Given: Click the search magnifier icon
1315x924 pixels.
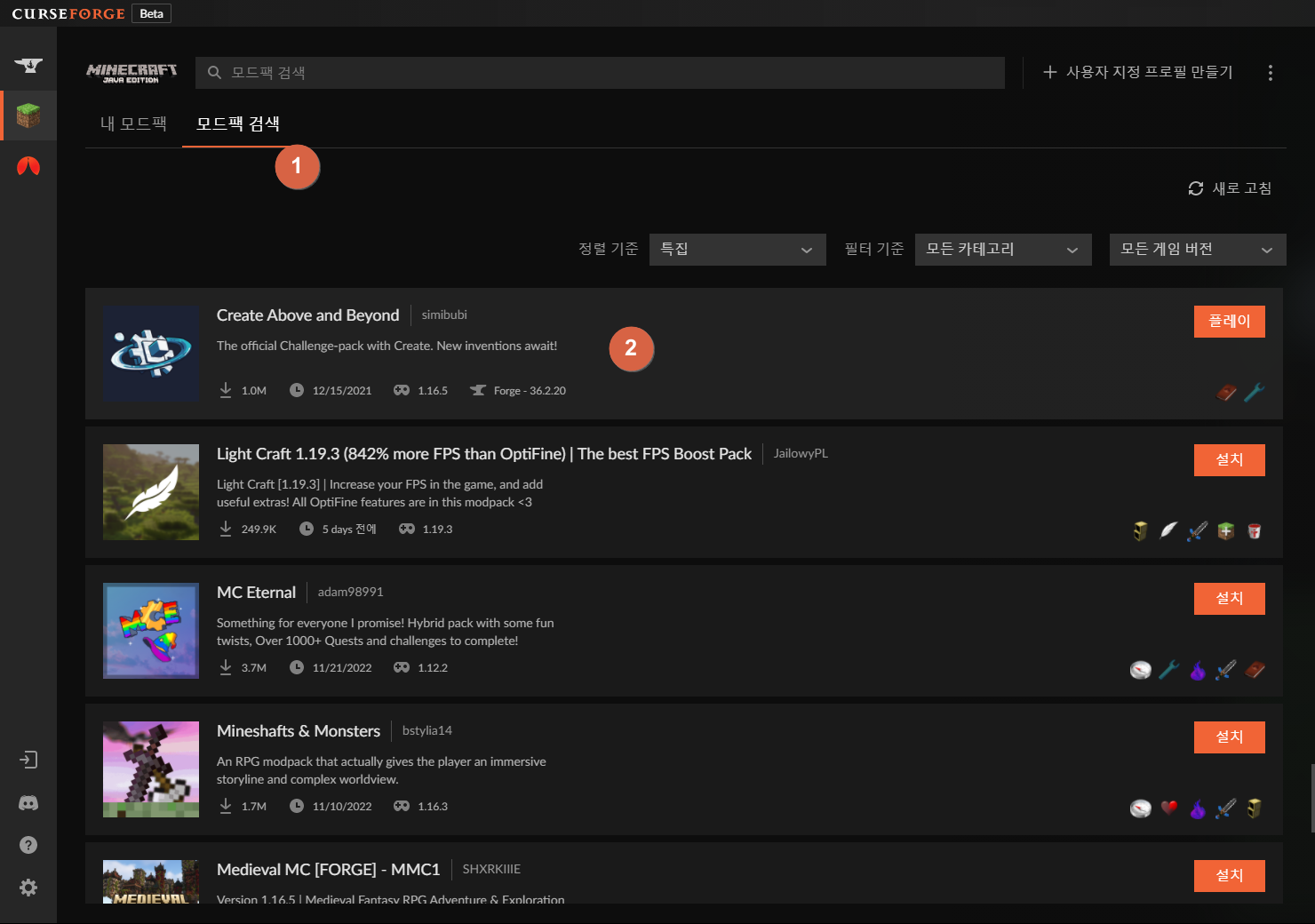Looking at the screenshot, I should tap(214, 73).
